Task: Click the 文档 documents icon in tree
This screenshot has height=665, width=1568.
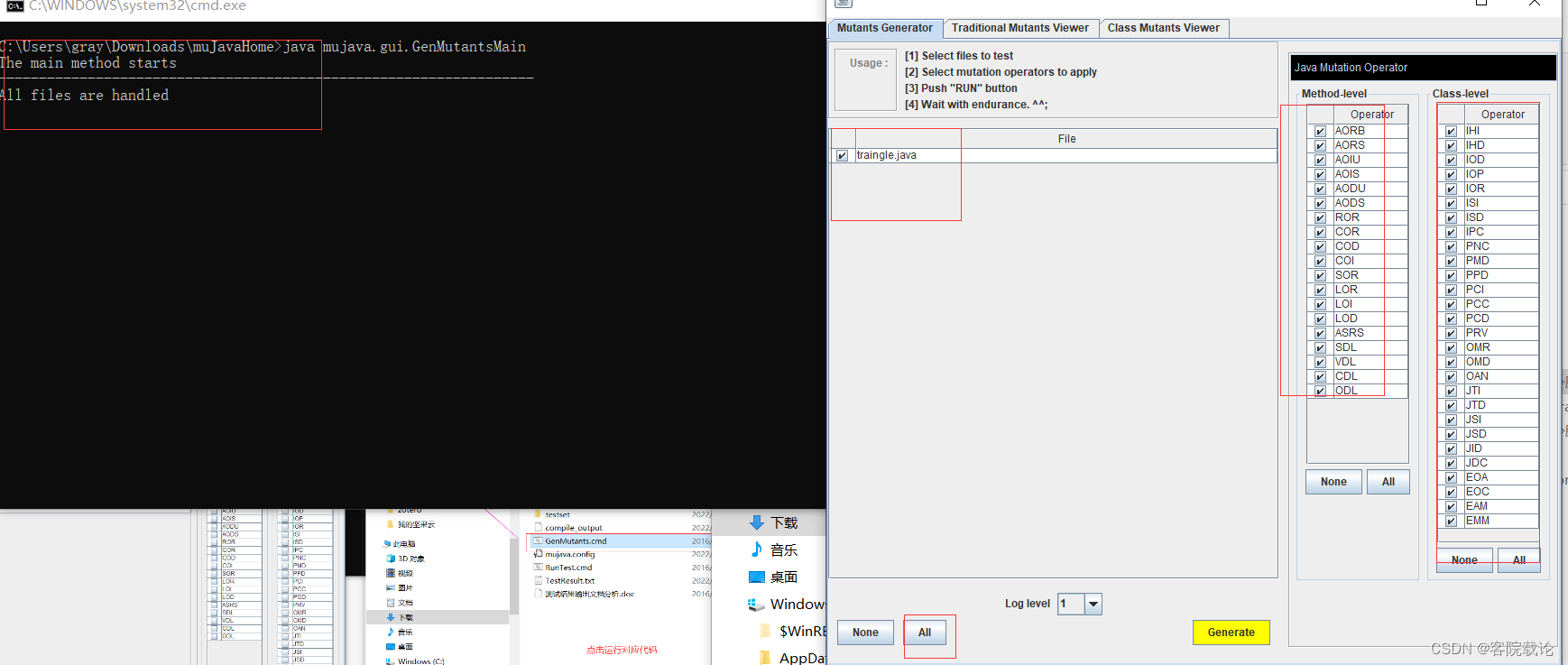Action: tap(391, 602)
